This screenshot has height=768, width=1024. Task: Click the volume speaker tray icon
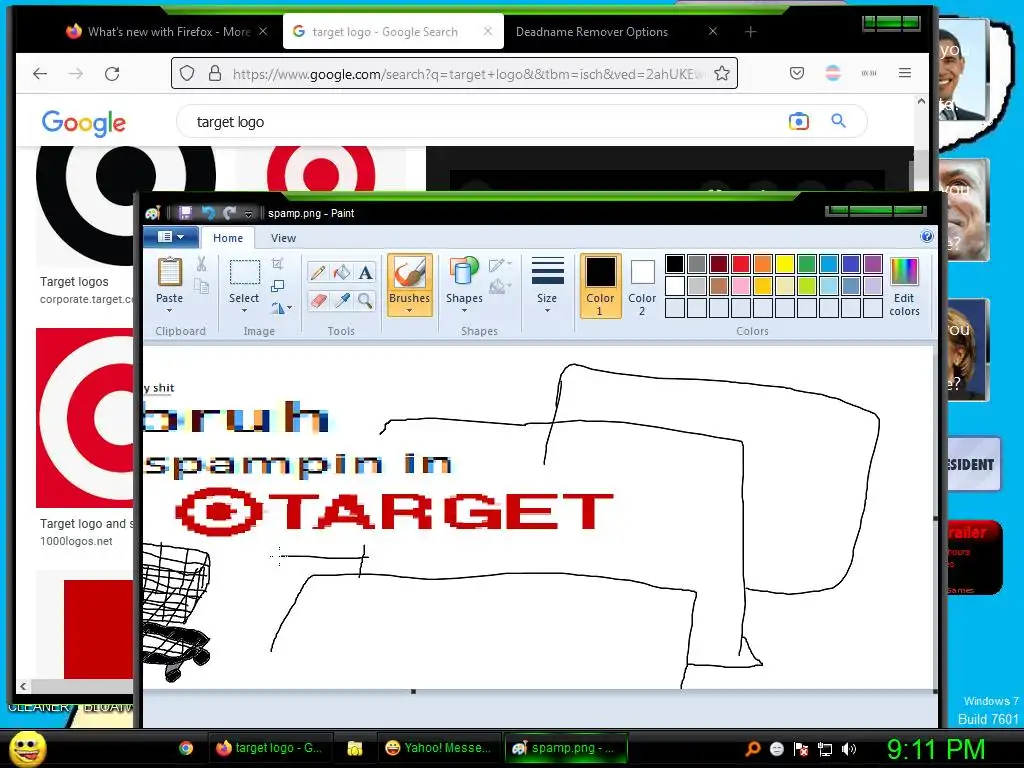tap(848, 749)
